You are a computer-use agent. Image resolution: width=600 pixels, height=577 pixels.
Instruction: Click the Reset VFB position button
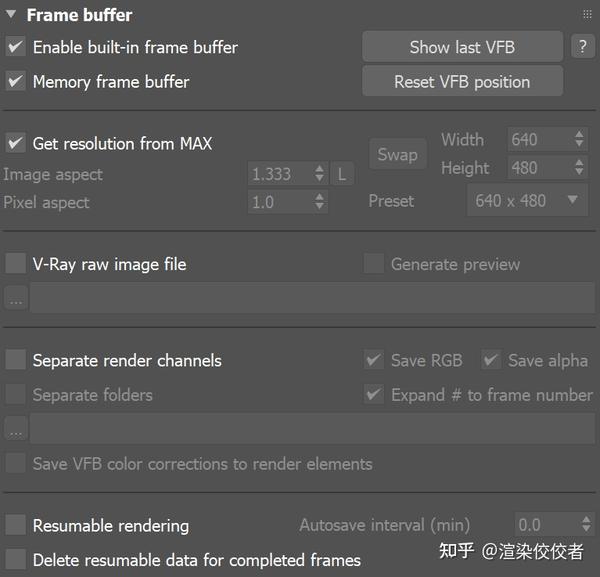point(462,82)
